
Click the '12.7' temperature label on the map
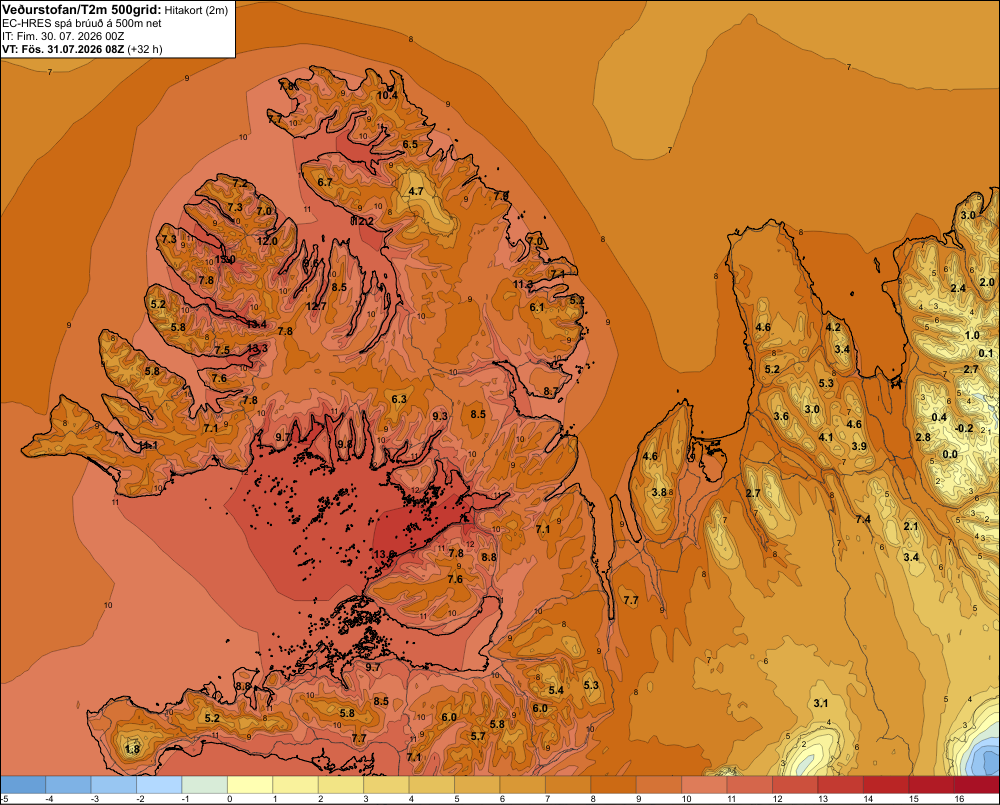pos(316,306)
